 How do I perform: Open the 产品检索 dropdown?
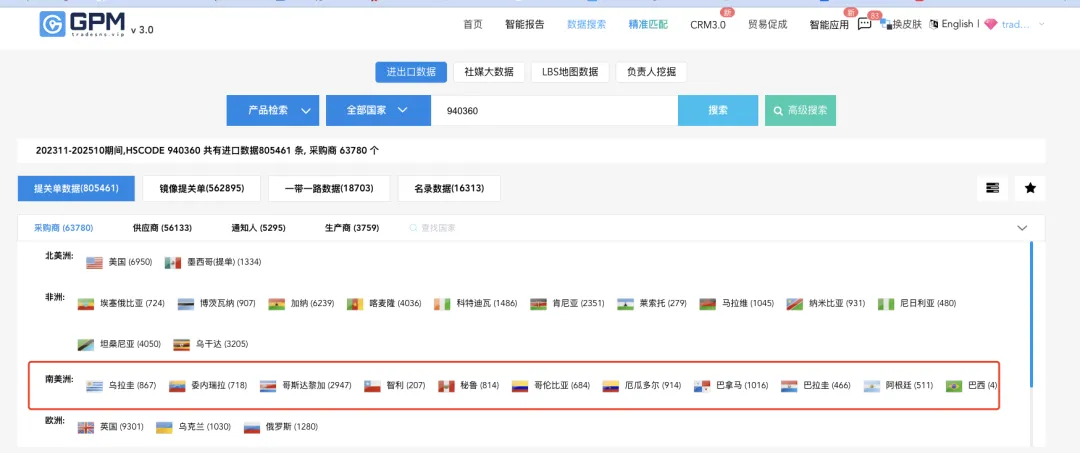coord(272,110)
